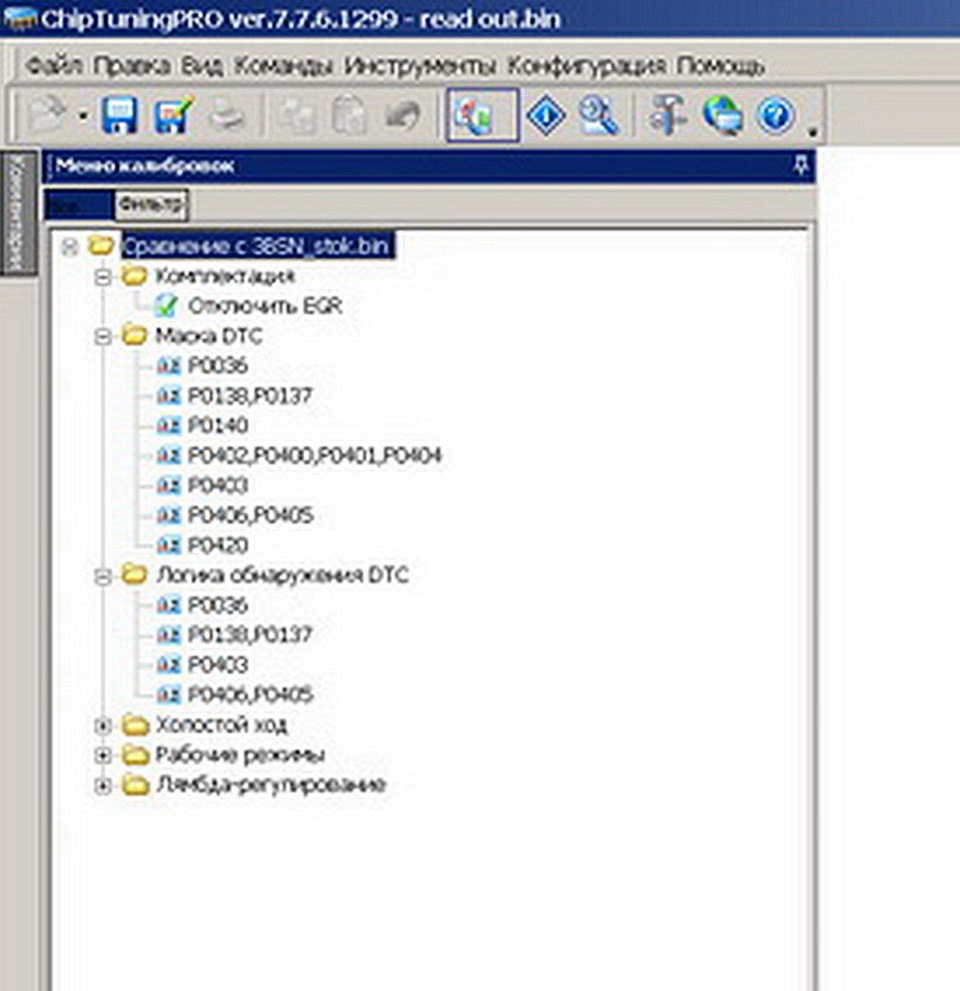Expand the Холостой ход folder
The image size is (960, 991).
tap(102, 726)
